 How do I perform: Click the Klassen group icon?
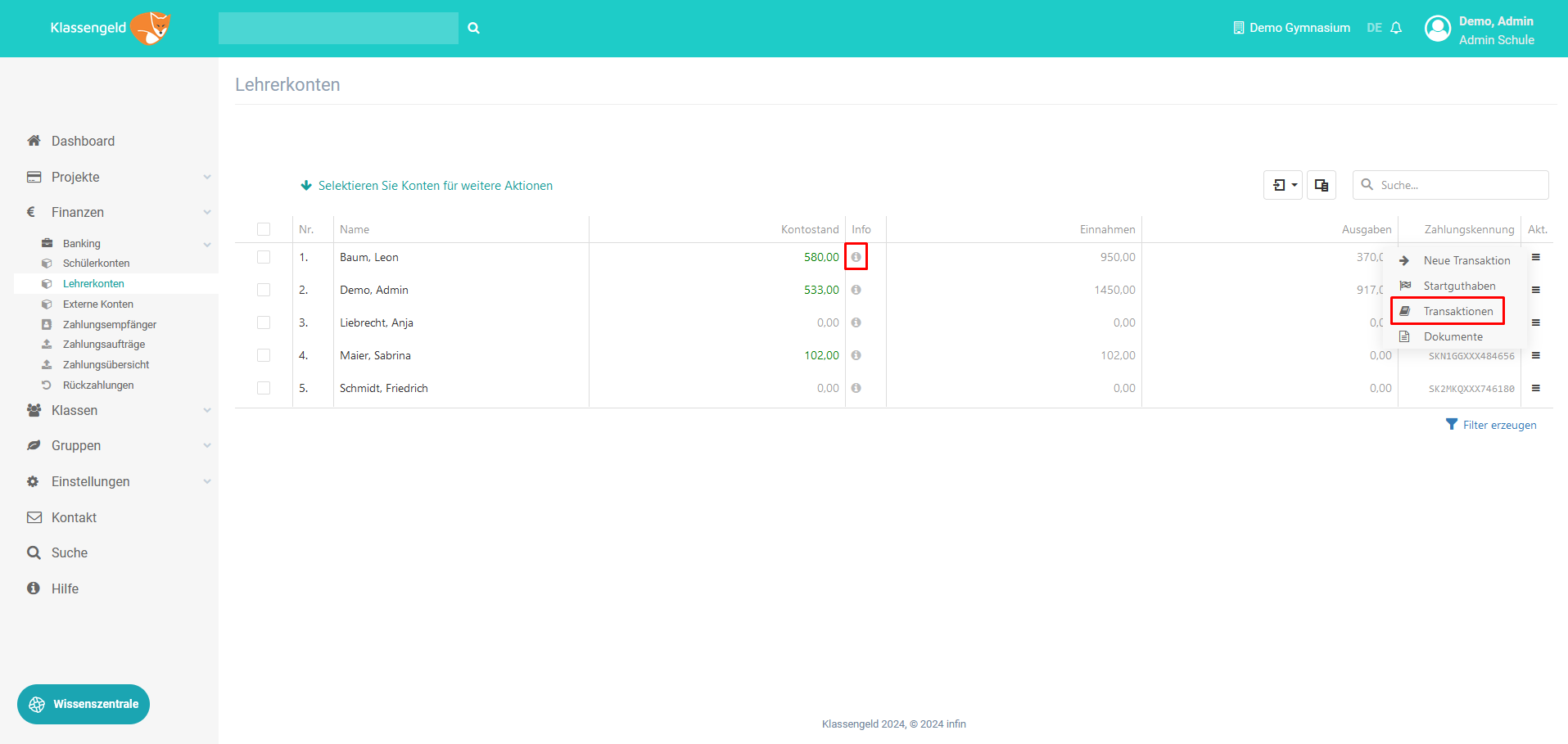34,410
